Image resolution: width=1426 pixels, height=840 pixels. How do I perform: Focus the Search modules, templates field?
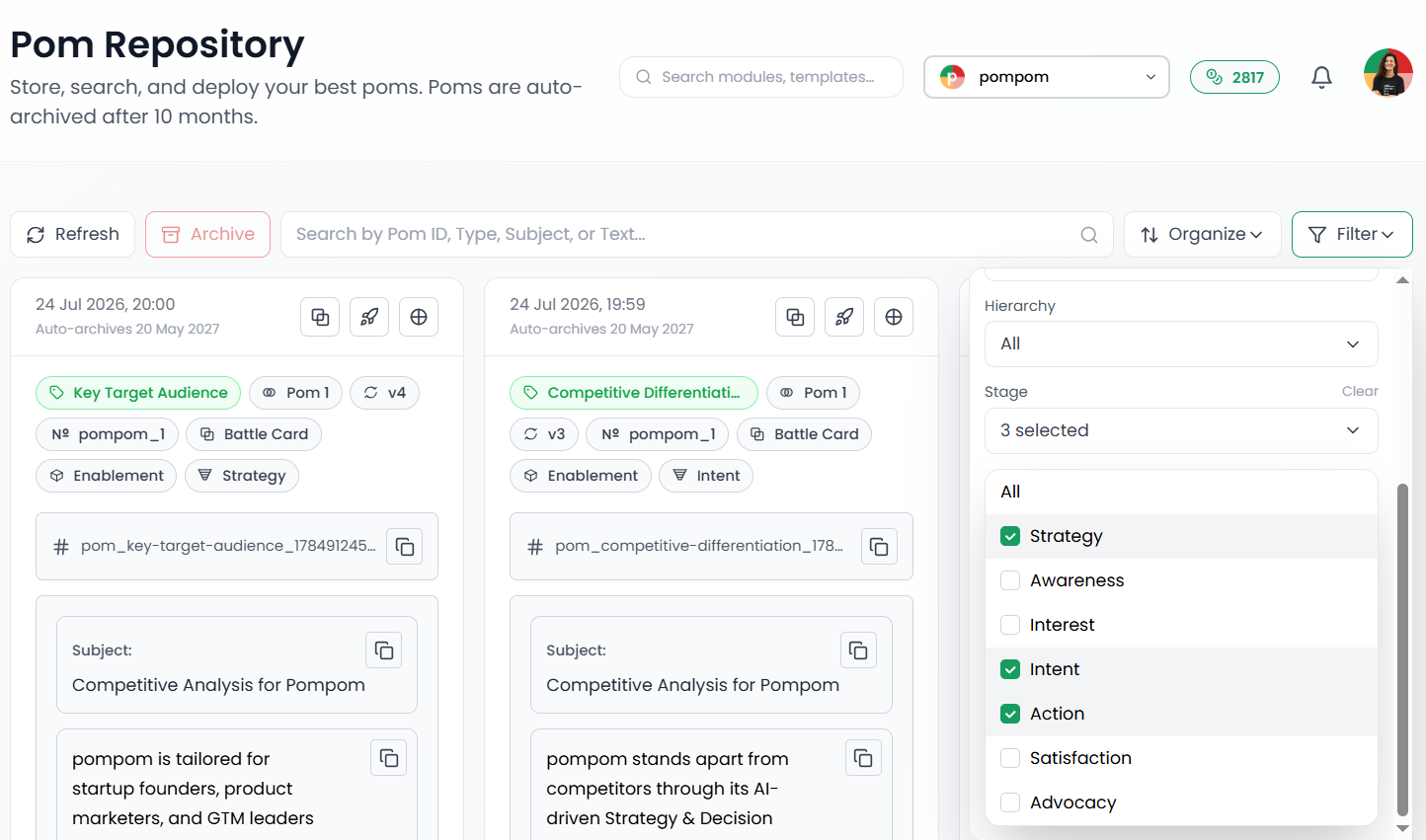click(x=761, y=77)
